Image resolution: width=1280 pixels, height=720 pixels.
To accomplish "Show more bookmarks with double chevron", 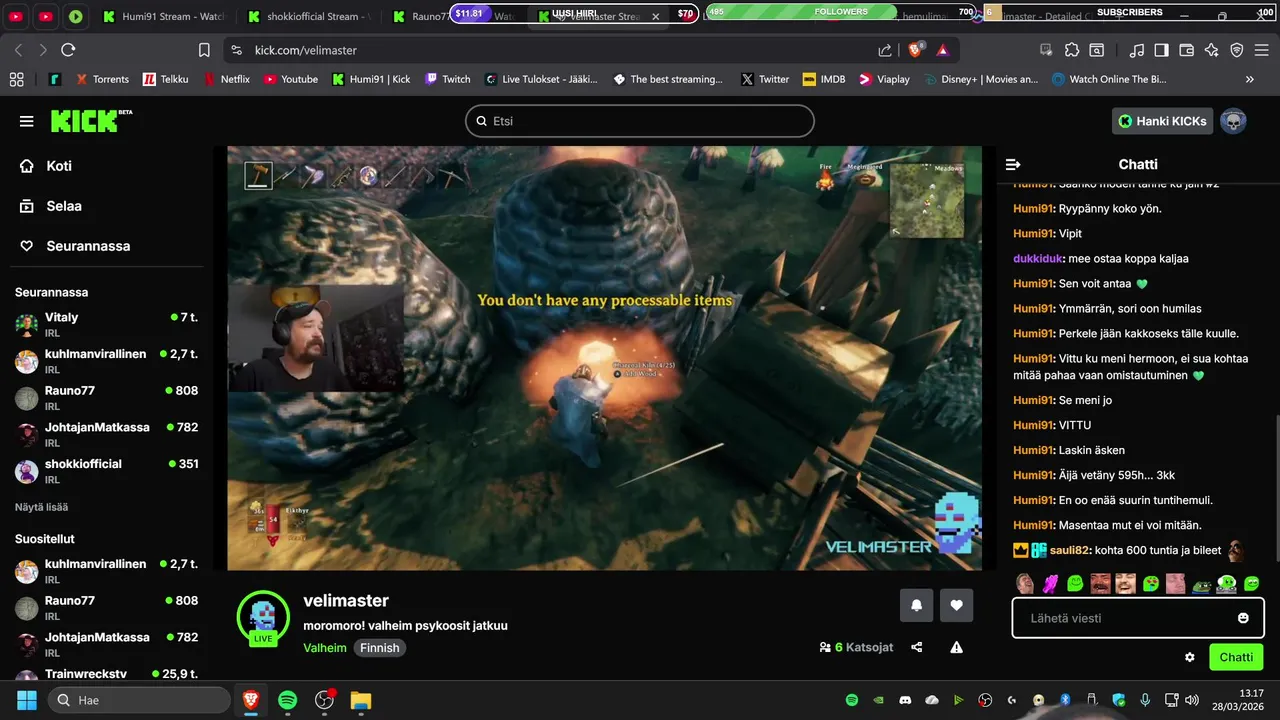I will point(1249,79).
